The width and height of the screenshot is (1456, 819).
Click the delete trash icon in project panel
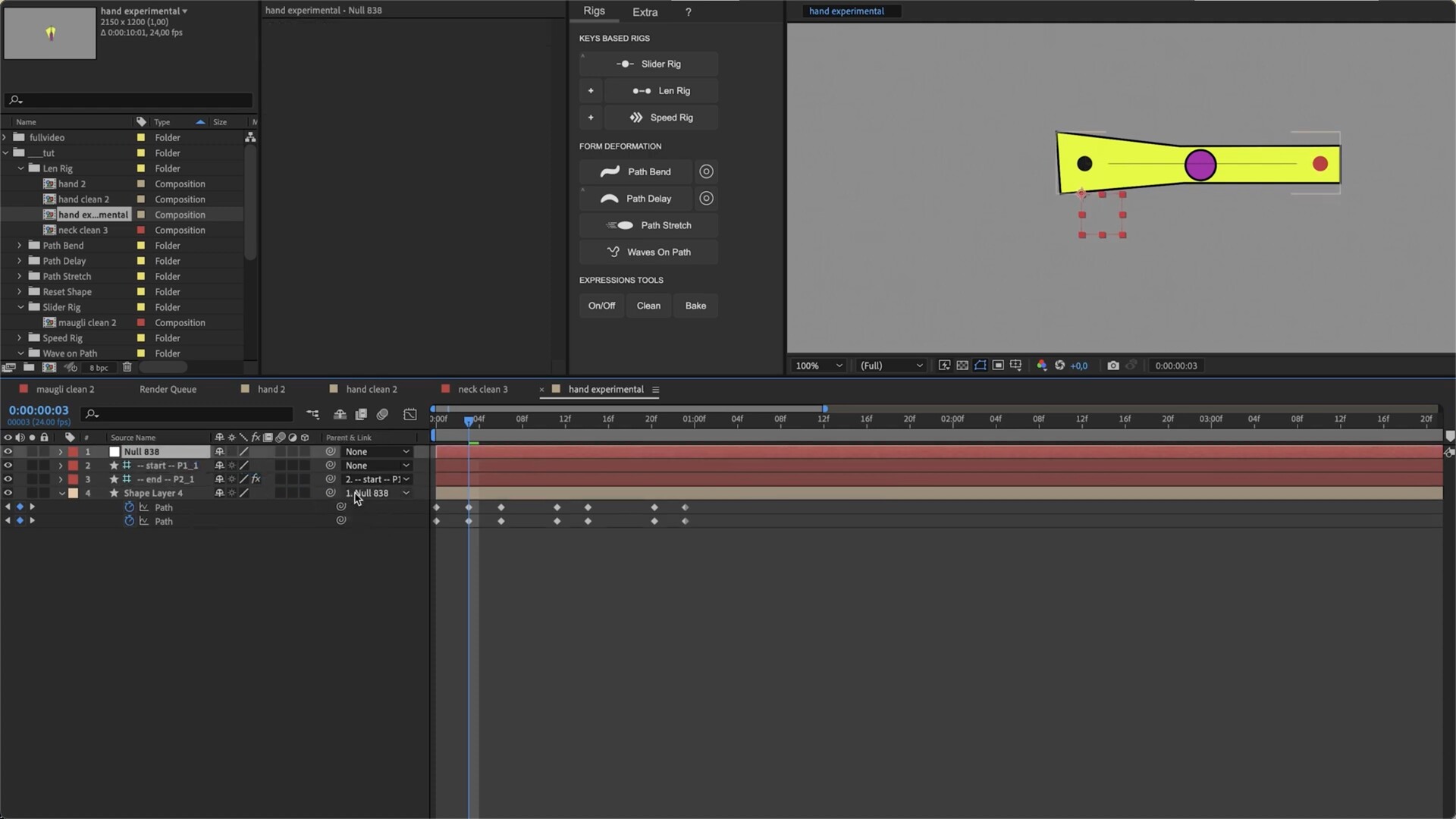127,368
